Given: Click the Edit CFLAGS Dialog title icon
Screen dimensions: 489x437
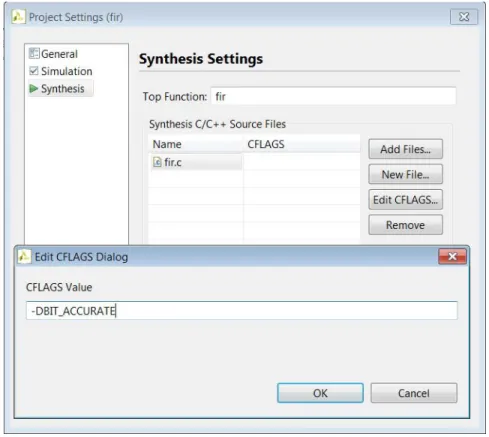Looking at the screenshot, I should click(x=24, y=257).
